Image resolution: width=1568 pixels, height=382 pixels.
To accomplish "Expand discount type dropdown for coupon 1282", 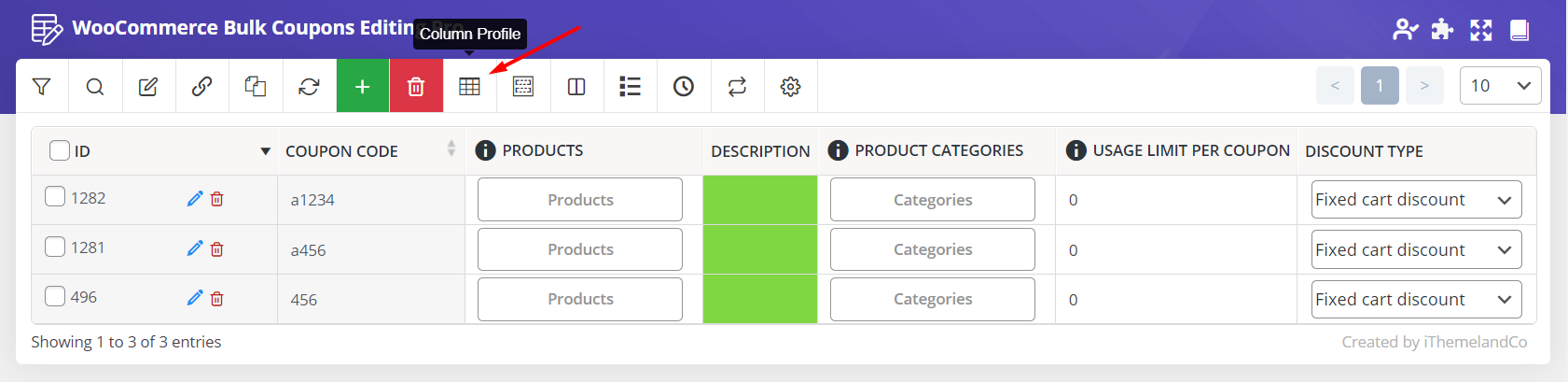I will pos(1416,200).
